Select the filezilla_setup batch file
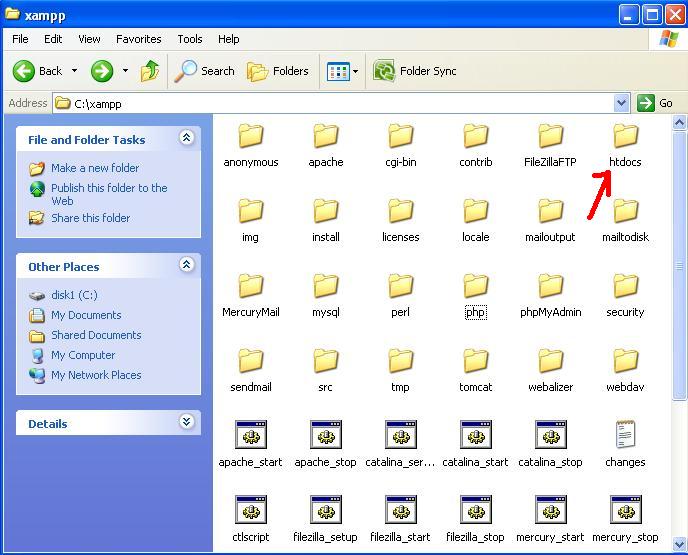The width and height of the screenshot is (688, 555). click(x=326, y=519)
